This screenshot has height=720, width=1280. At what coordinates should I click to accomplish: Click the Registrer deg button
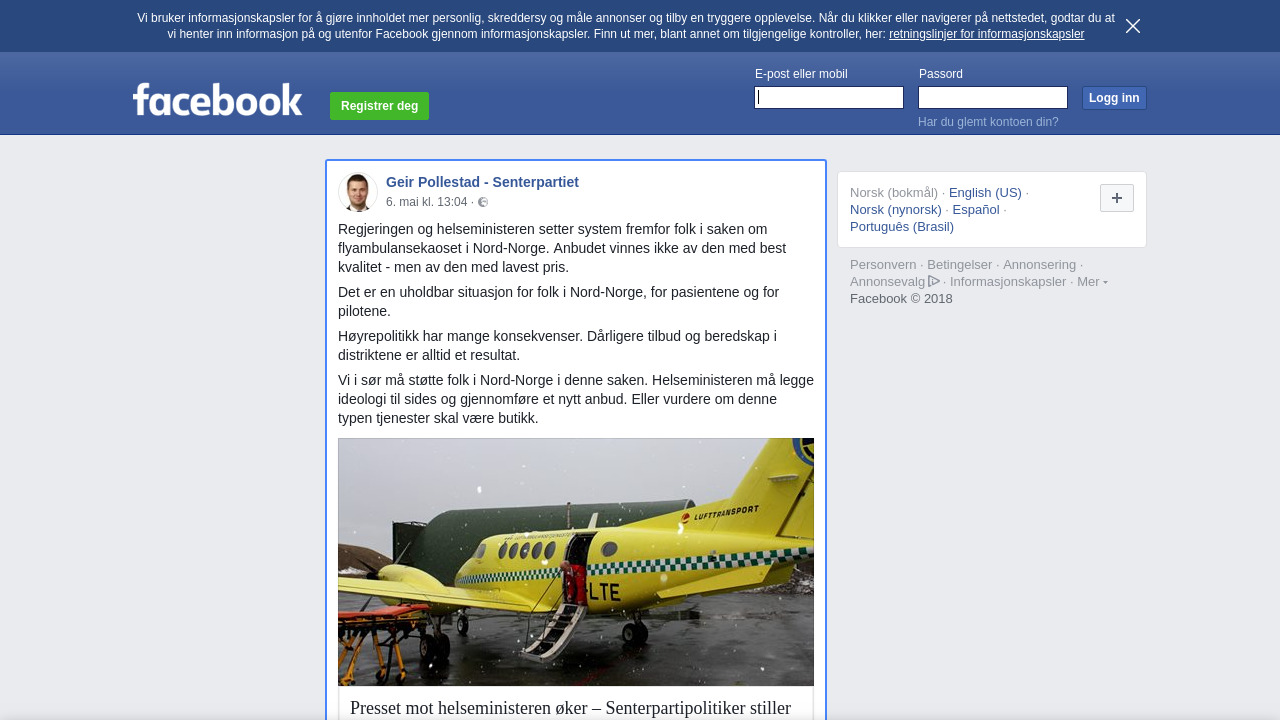point(379,106)
